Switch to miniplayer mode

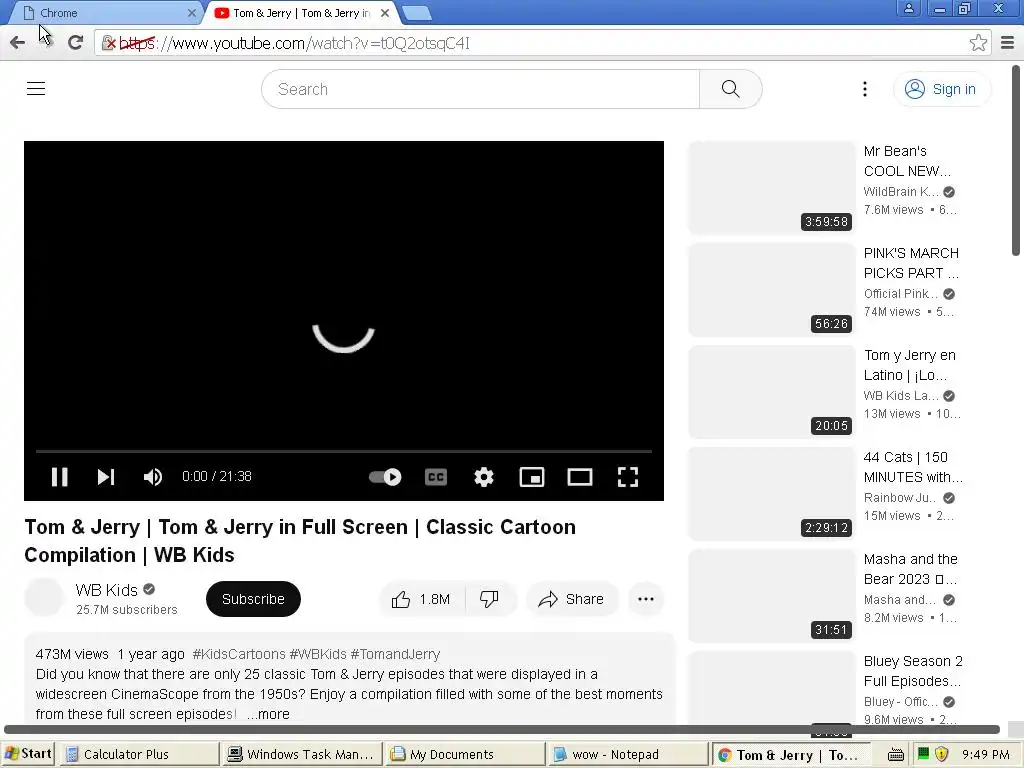532,477
